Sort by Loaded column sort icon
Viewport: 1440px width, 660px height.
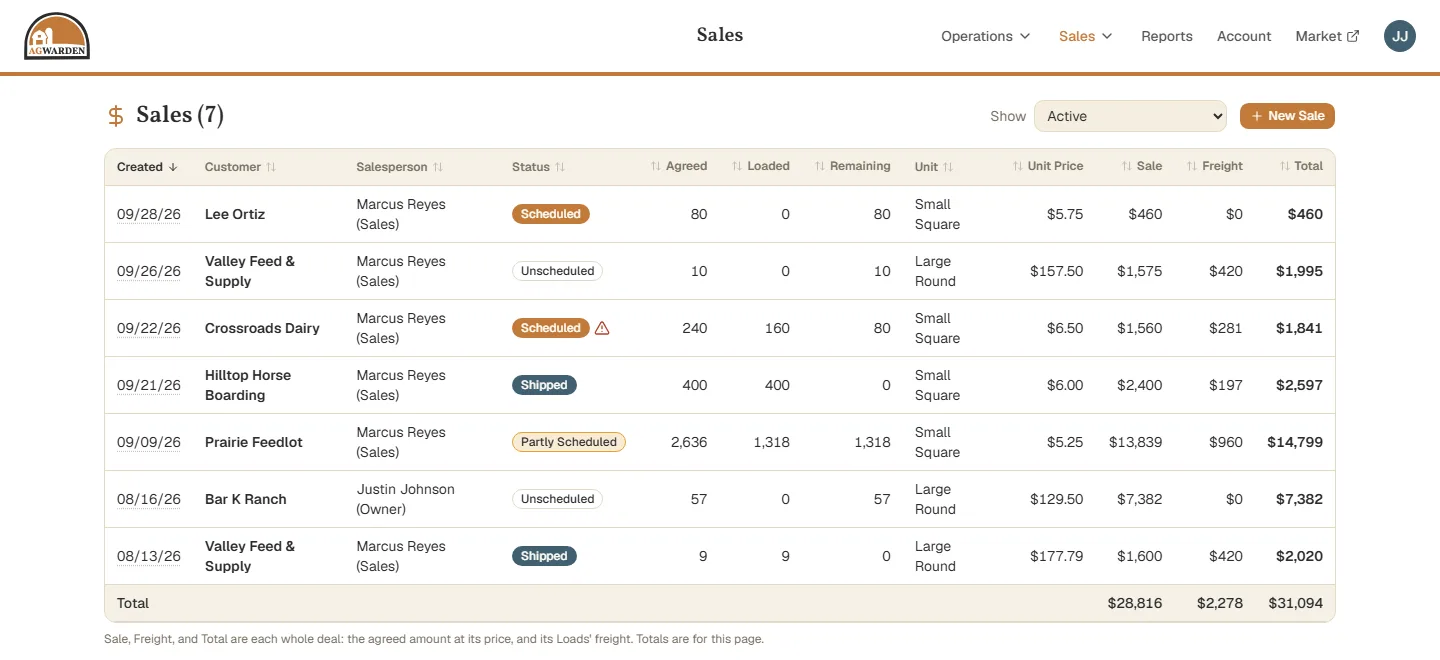[737, 166]
